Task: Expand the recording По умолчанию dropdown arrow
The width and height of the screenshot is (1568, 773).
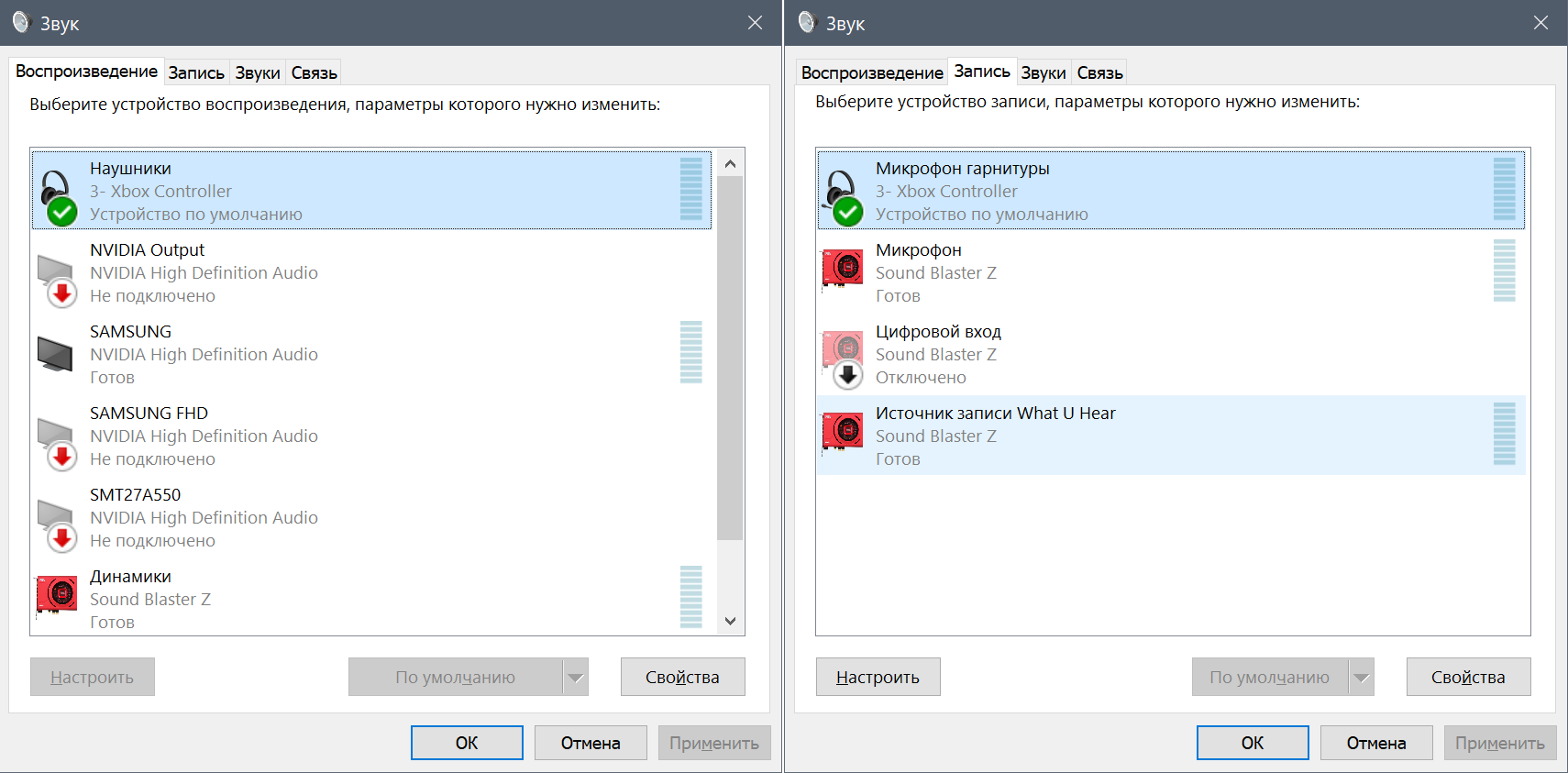Action: pos(1361,678)
